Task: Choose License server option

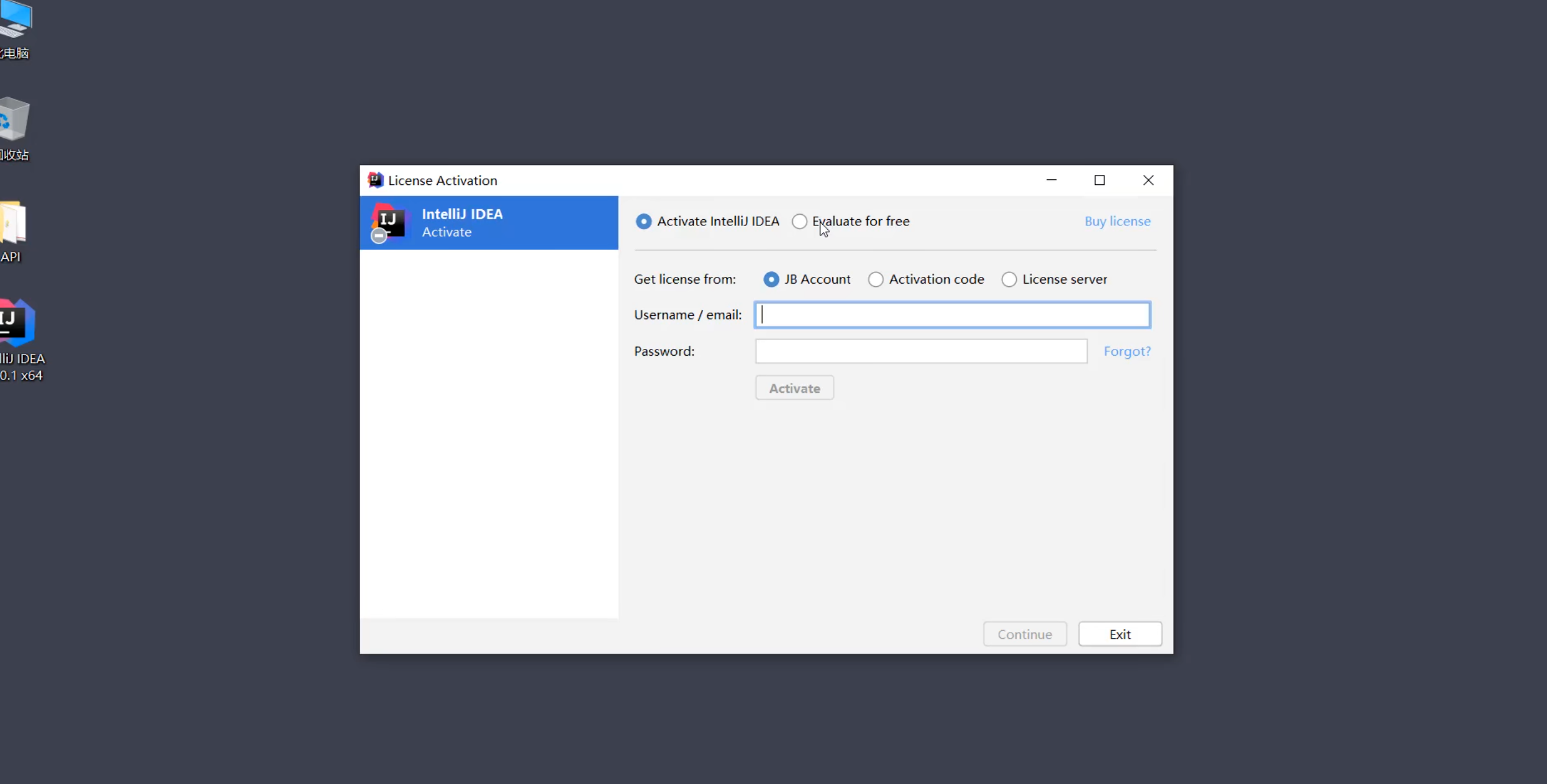Action: click(x=1009, y=279)
